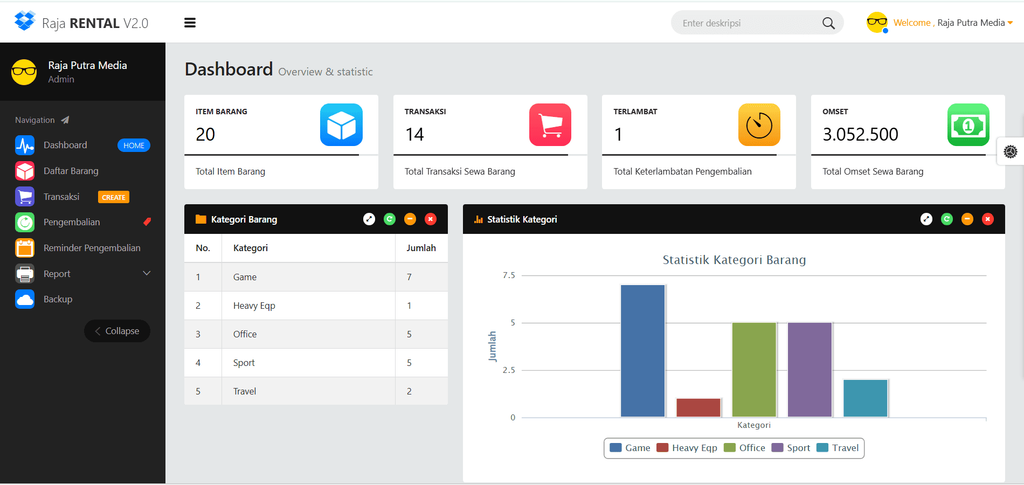Toggle Travel series in chart legend
Image resolution: width=1024 pixels, height=485 pixels.
point(839,448)
